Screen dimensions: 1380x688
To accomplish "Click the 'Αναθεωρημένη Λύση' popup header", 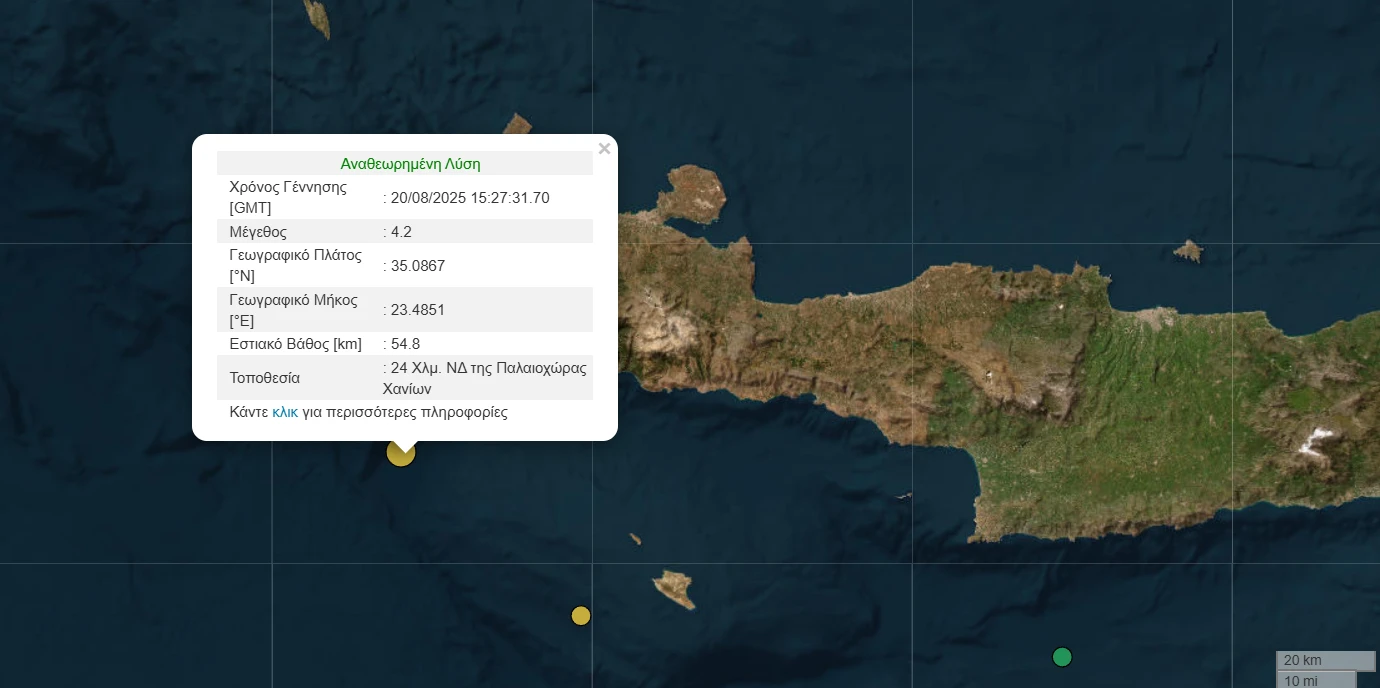I will [410, 164].
